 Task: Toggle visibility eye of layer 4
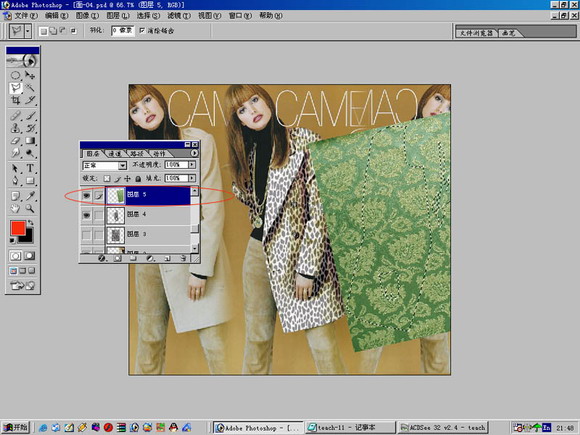(87, 215)
